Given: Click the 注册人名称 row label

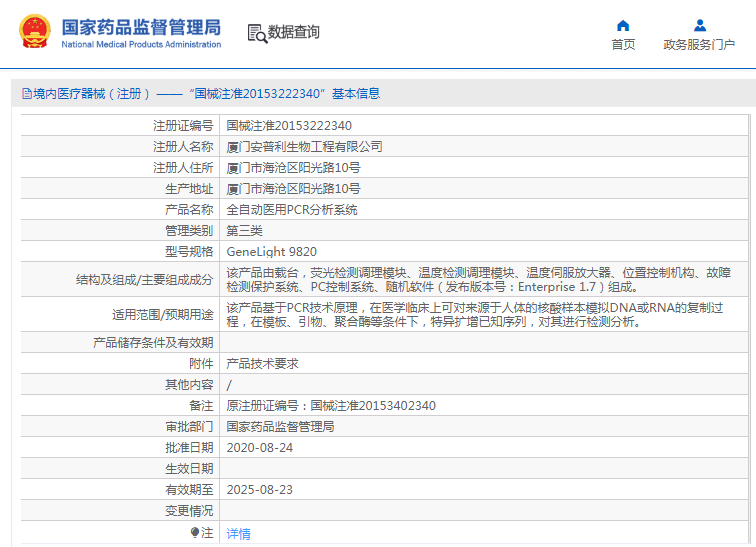Looking at the screenshot, I should (x=183, y=147).
